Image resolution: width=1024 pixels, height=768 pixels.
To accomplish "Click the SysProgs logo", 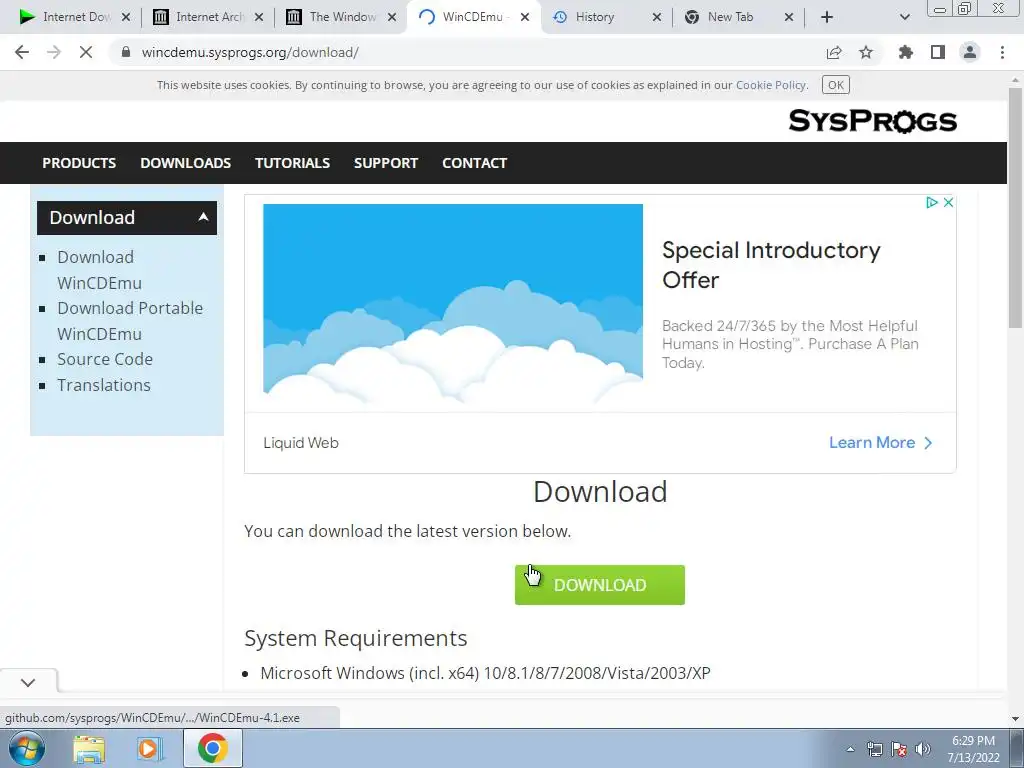I will pos(872,121).
